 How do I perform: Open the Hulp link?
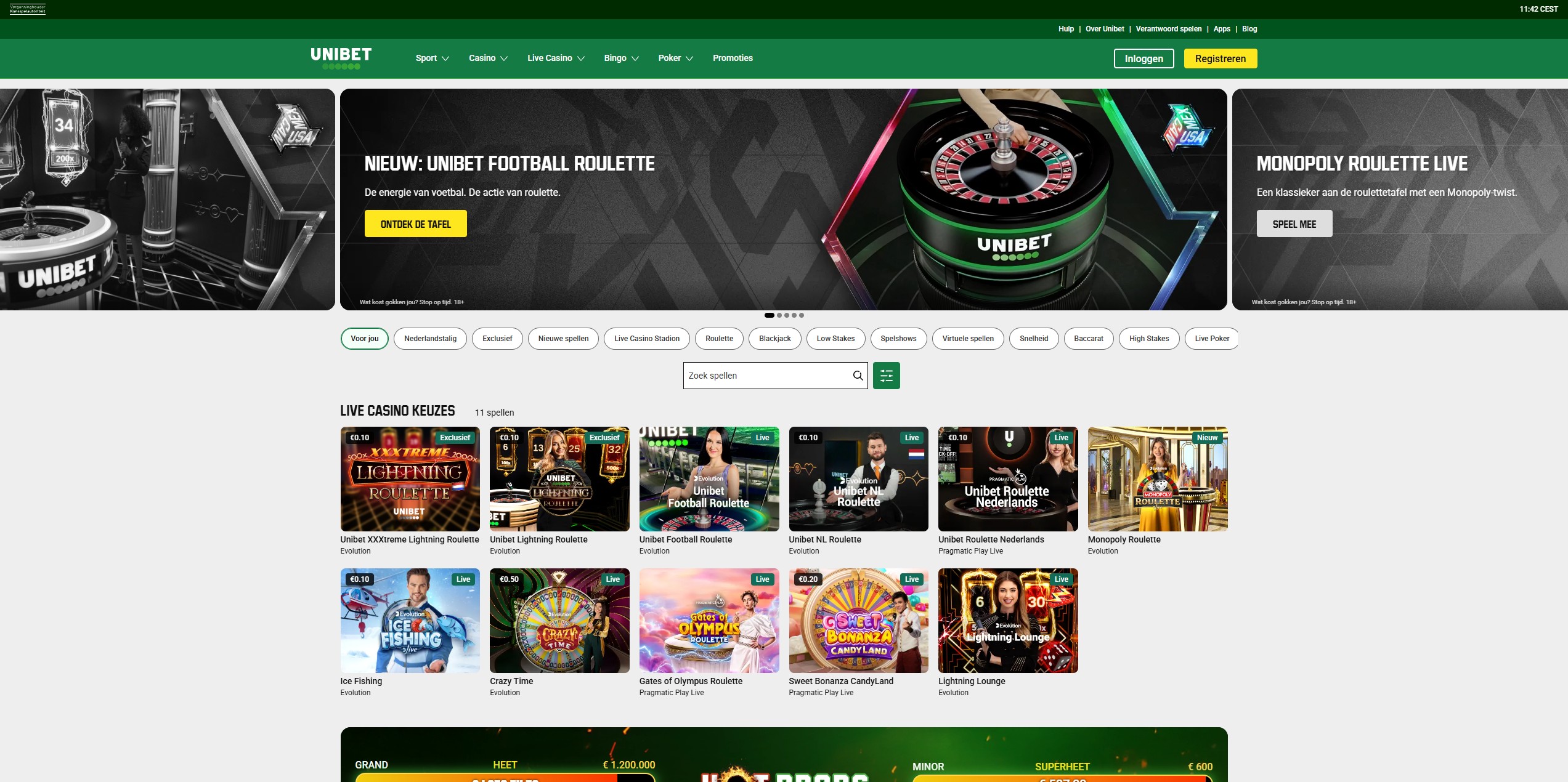(x=1066, y=29)
